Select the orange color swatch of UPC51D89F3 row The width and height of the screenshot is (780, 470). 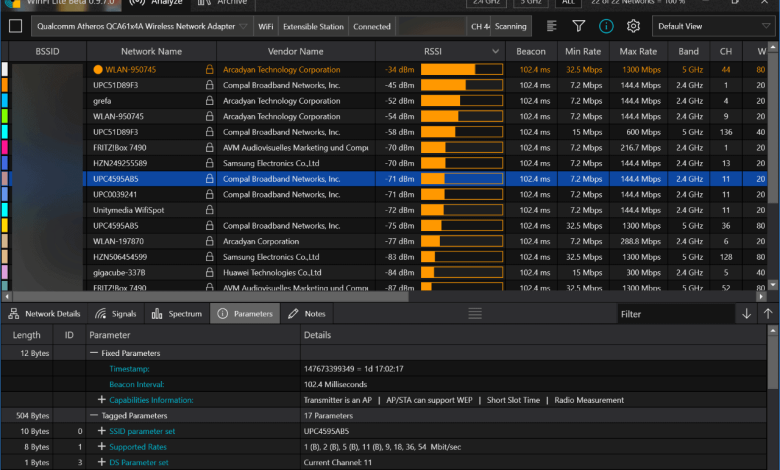(4, 85)
